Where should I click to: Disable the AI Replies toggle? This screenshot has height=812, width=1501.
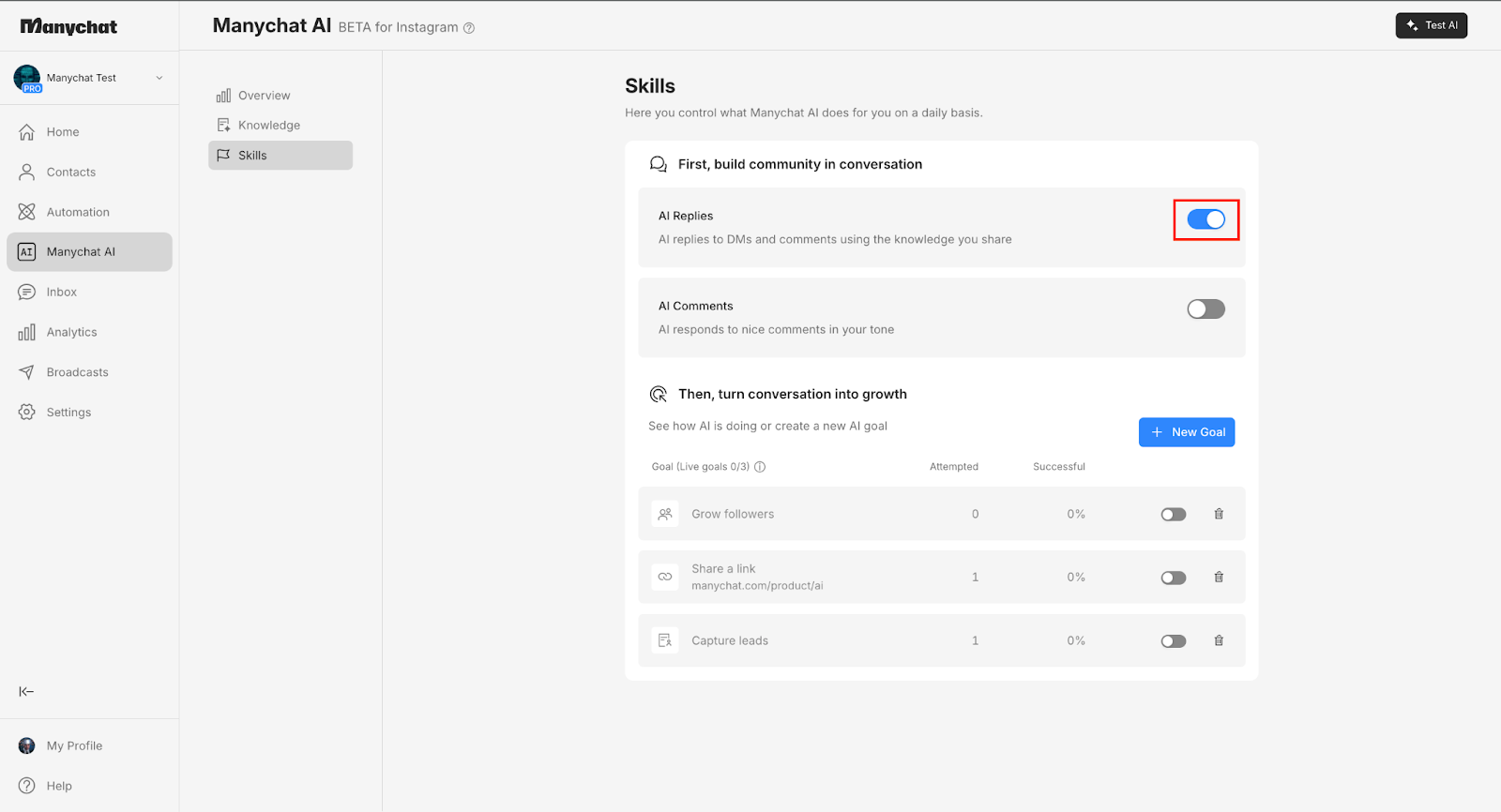[1205, 219]
